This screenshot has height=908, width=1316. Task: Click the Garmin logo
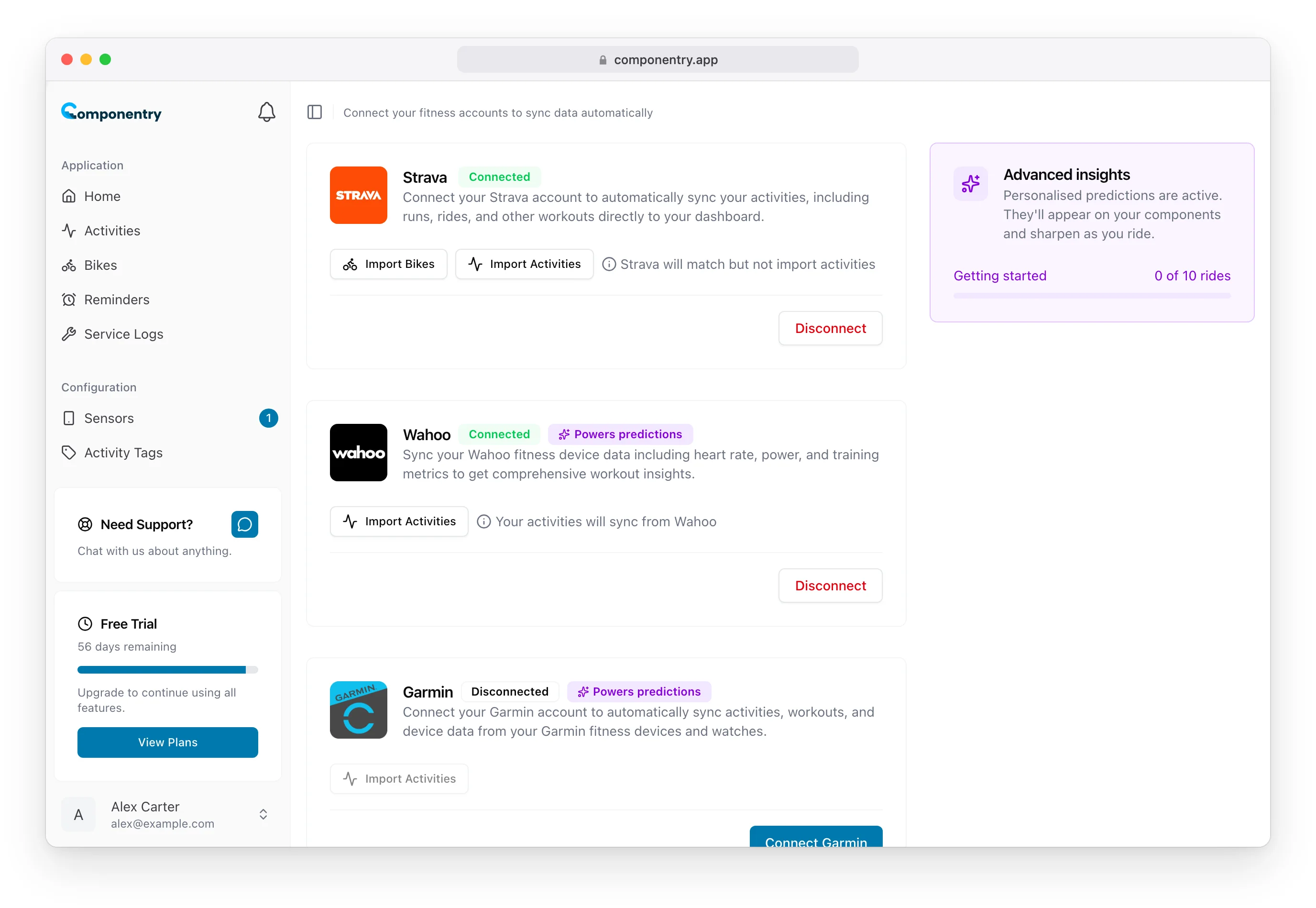(x=358, y=709)
